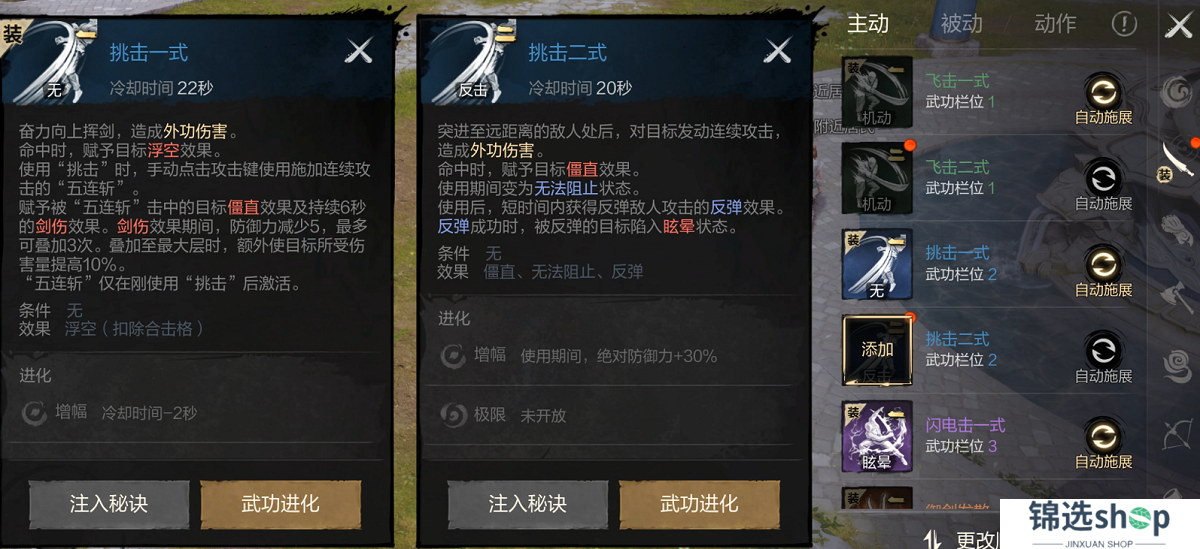This screenshot has width=1200, height=549.
Task: Select the equipped 挑击一式 skill icon
Action: (877, 264)
